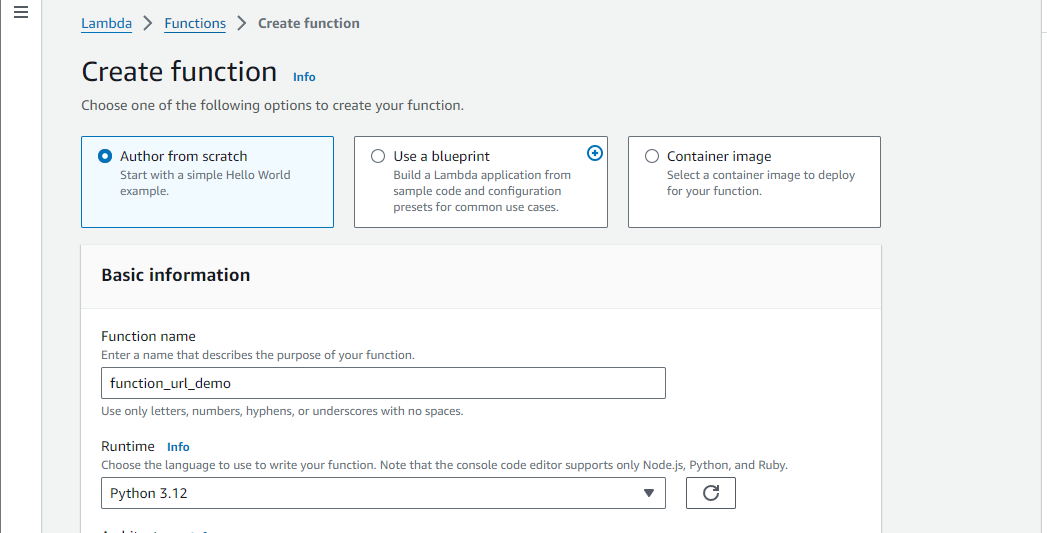Go to Functions breadcrumb link
The image size is (1047, 533).
point(195,23)
